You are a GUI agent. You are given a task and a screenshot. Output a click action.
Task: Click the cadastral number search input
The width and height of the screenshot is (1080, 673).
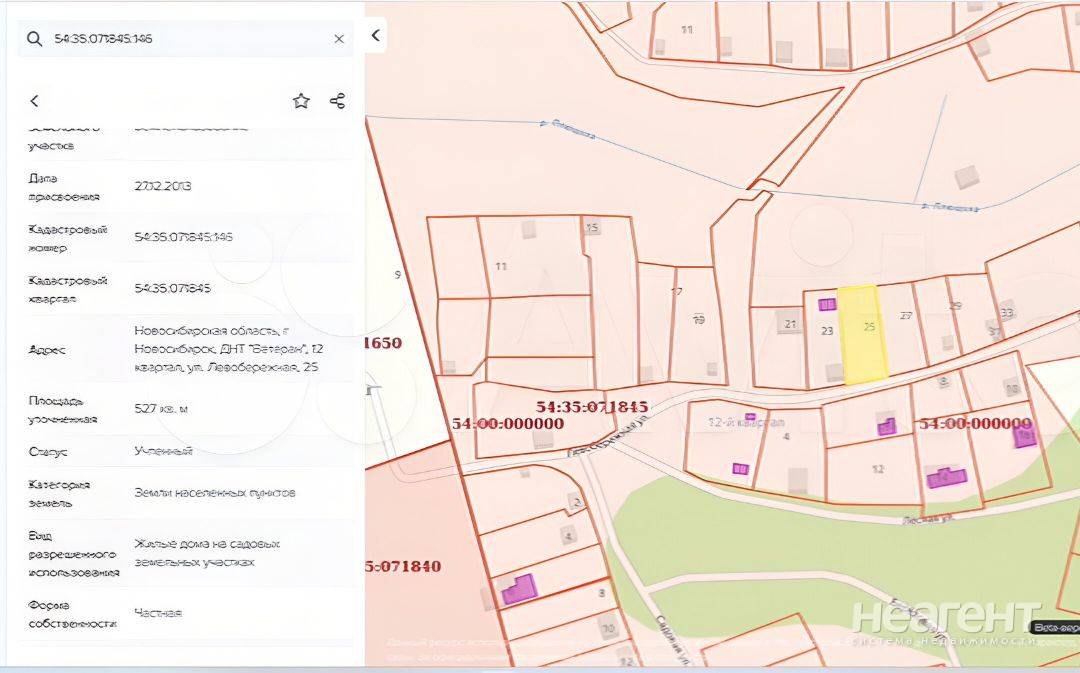(180, 39)
